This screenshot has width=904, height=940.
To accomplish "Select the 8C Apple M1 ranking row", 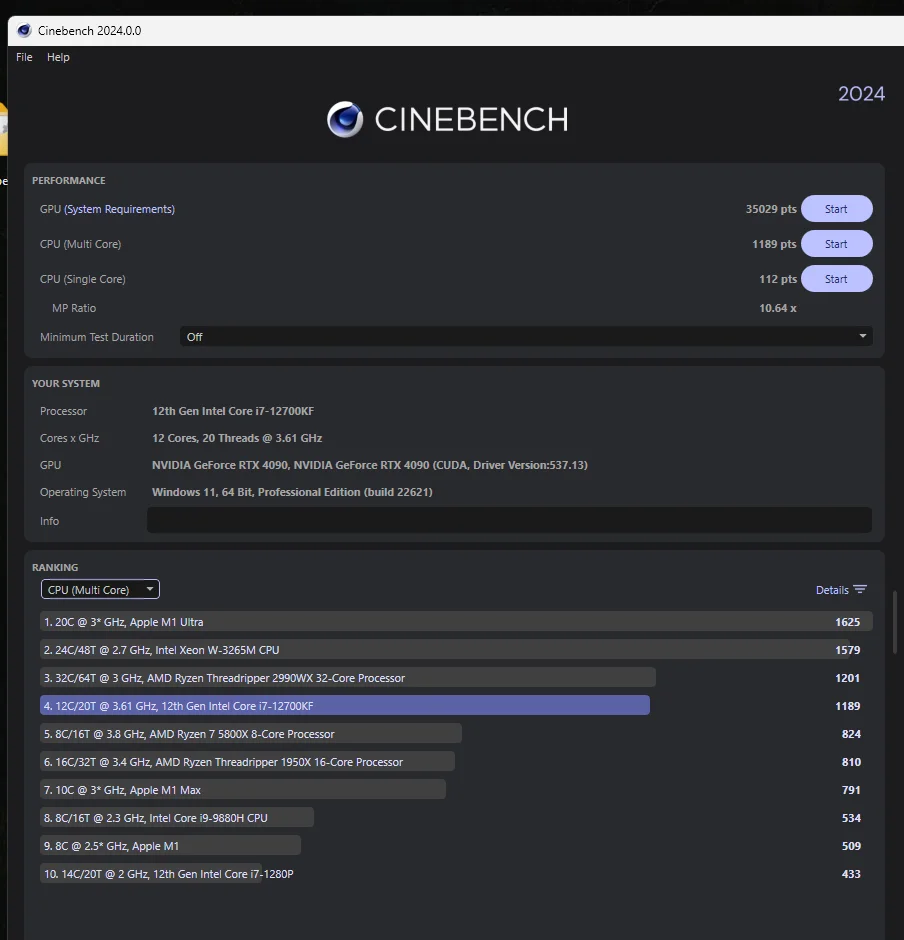I will 456,846.
